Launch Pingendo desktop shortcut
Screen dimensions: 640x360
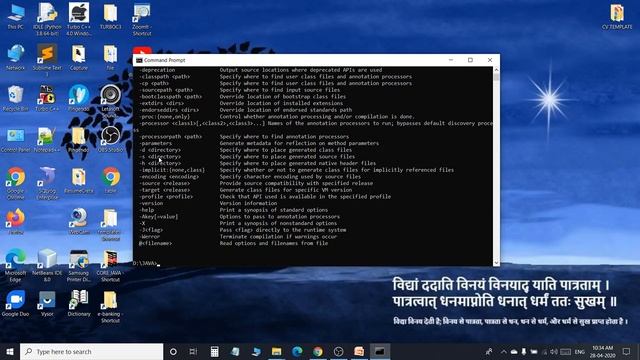pos(79,98)
